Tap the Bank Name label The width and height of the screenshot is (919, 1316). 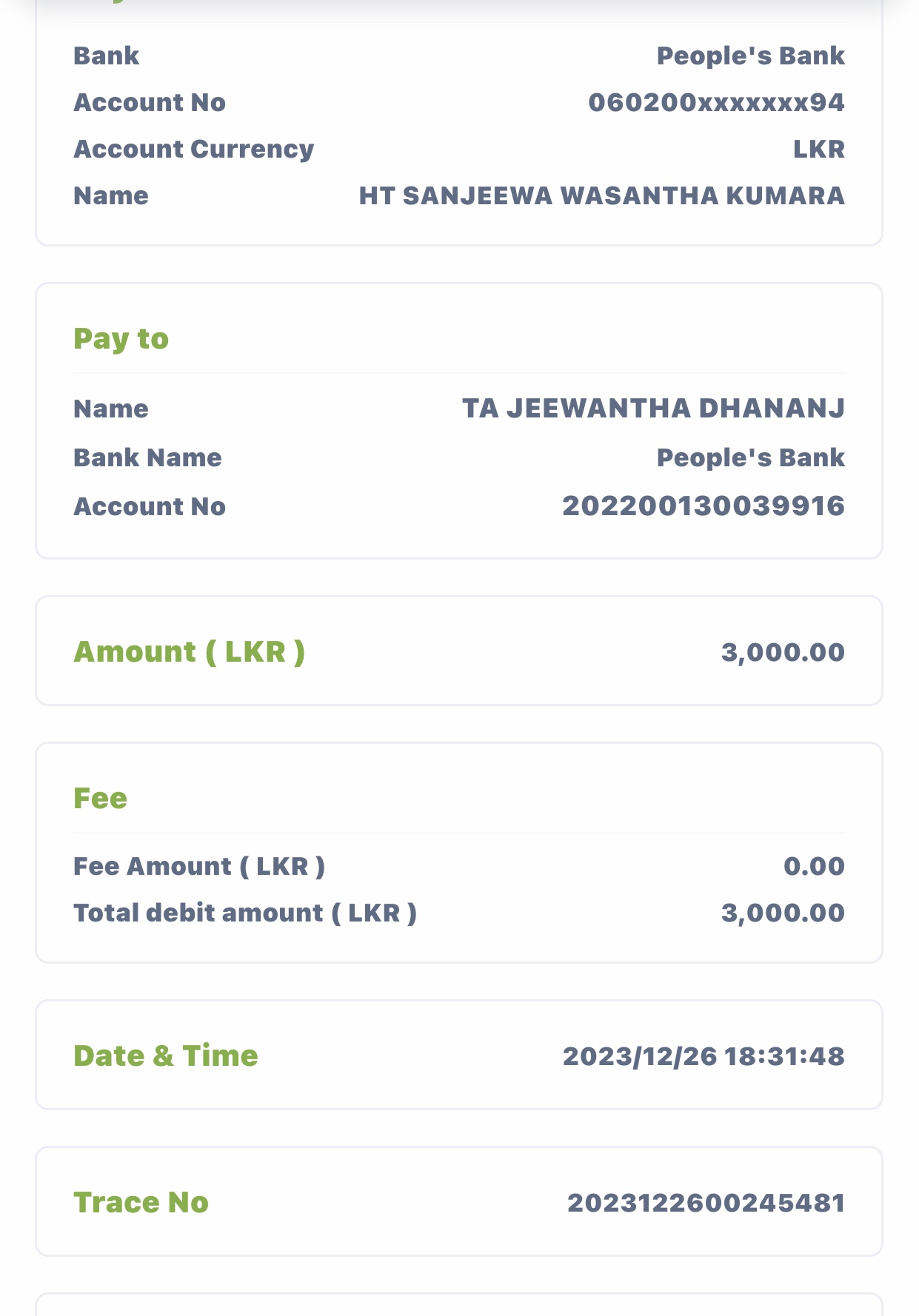[147, 457]
